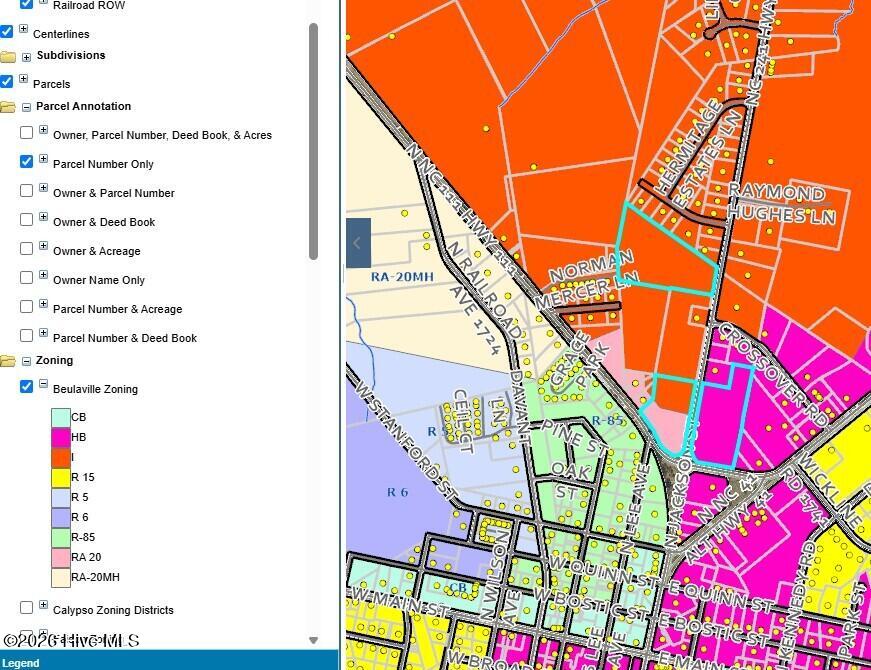Screen dimensions: 871x670
Task: Click the RAYMOND HUGHES LN street label
Action: pyautogui.click(x=782, y=203)
